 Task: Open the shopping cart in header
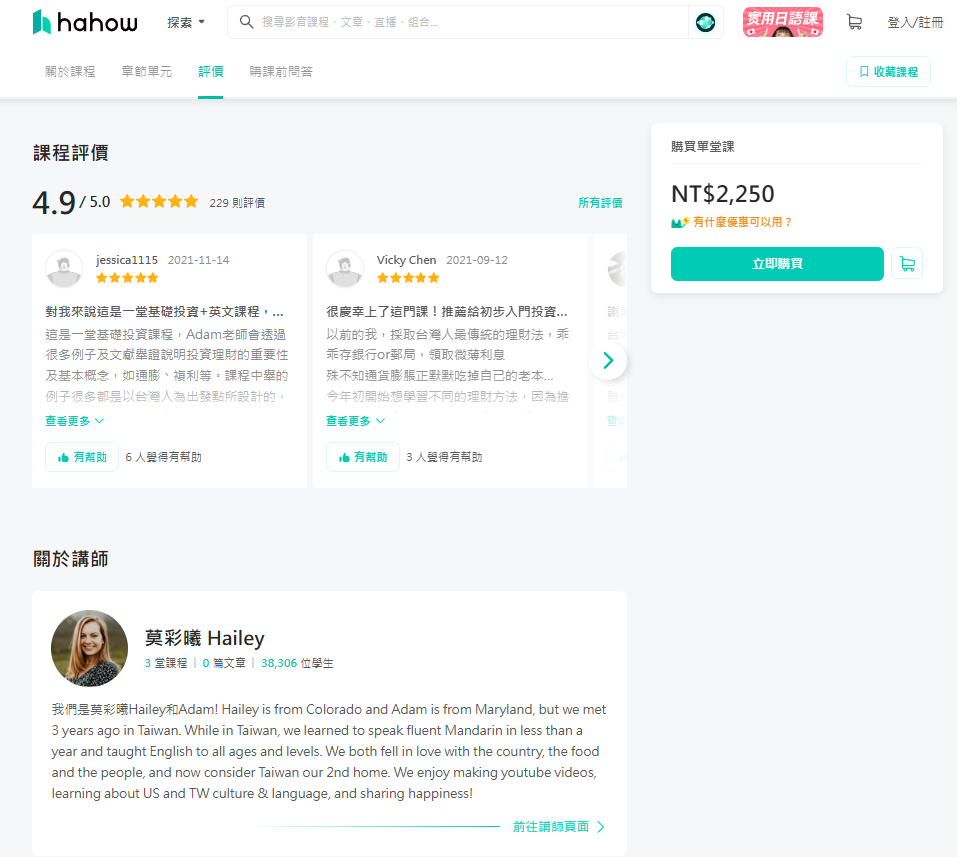[853, 22]
